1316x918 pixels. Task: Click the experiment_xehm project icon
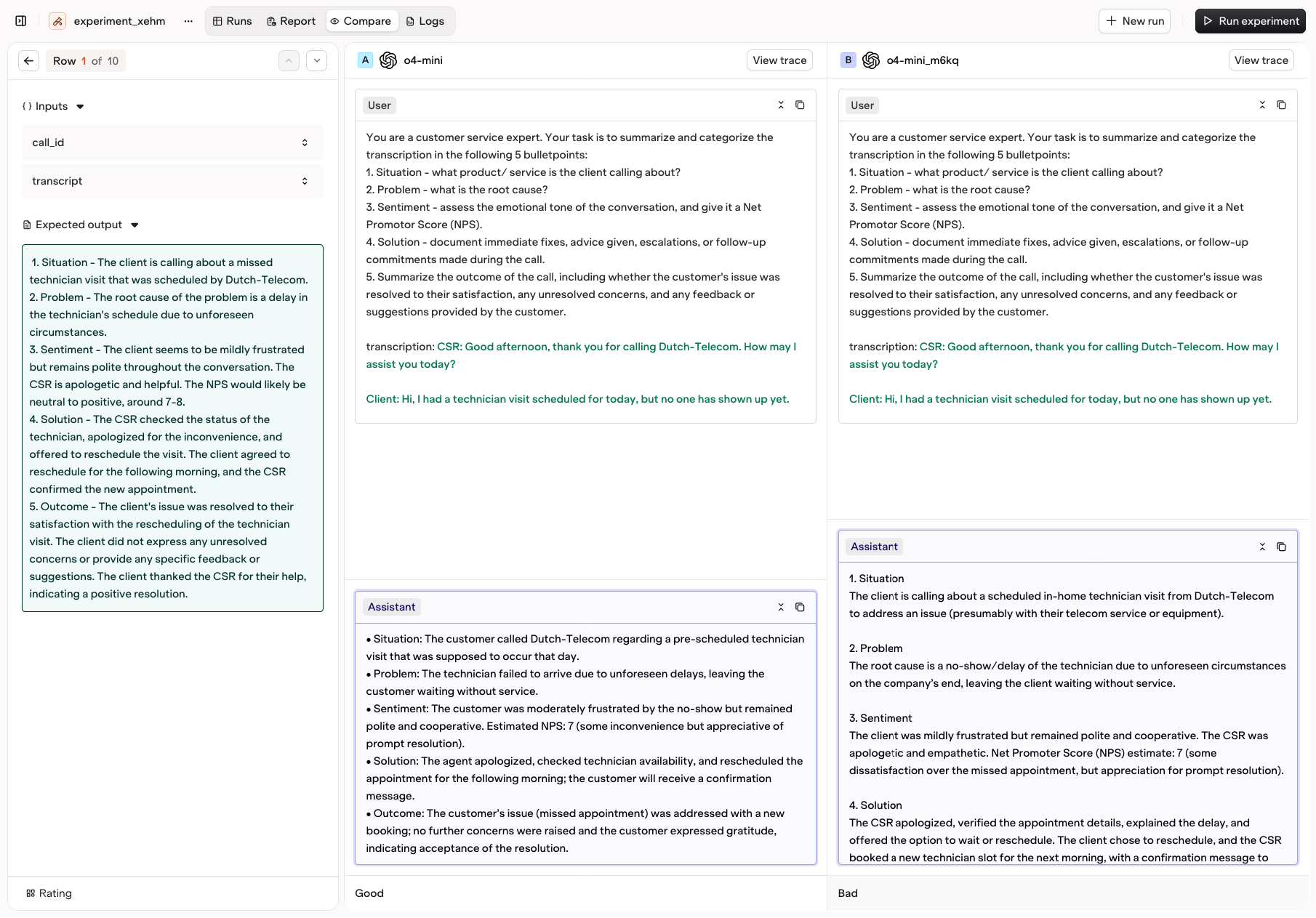click(x=57, y=21)
